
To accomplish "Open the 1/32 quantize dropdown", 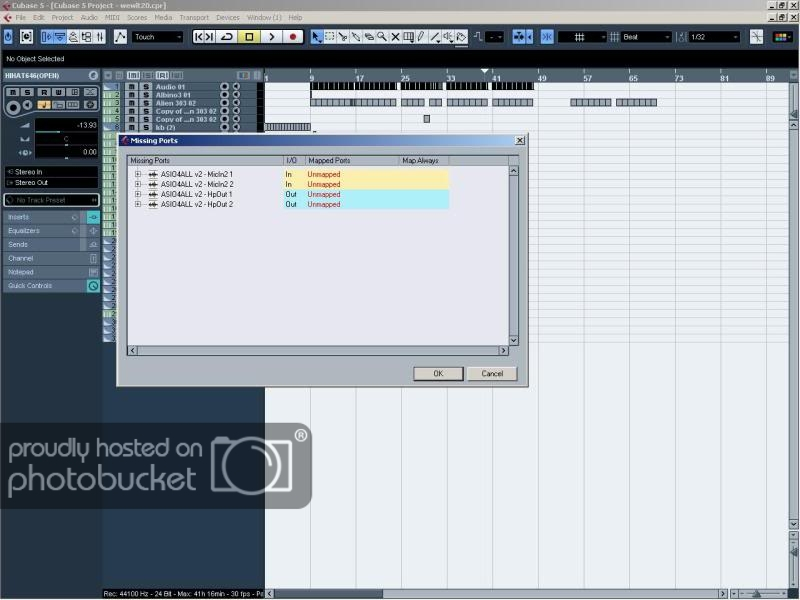I will tap(713, 37).
